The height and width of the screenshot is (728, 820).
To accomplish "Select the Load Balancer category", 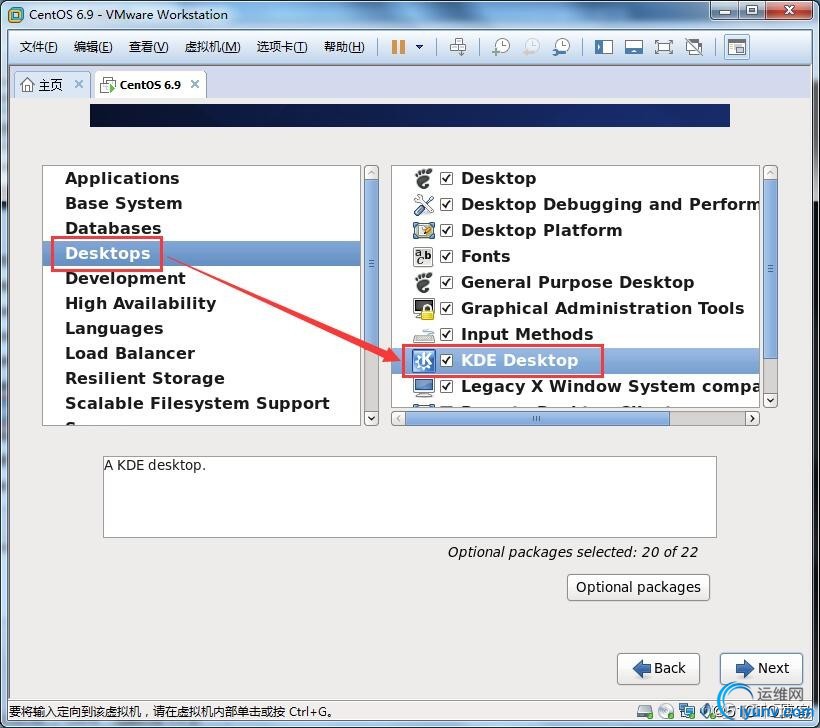I will pos(201,354).
